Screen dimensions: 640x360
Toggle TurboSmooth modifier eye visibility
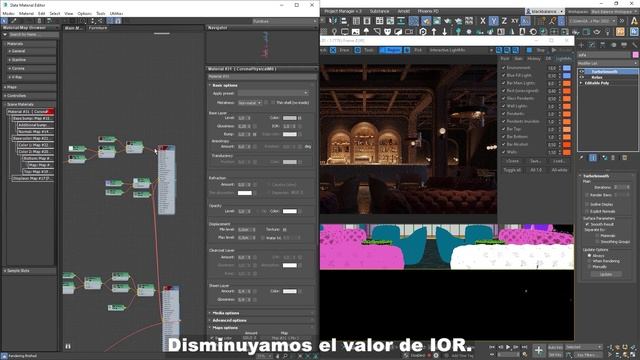coord(582,71)
